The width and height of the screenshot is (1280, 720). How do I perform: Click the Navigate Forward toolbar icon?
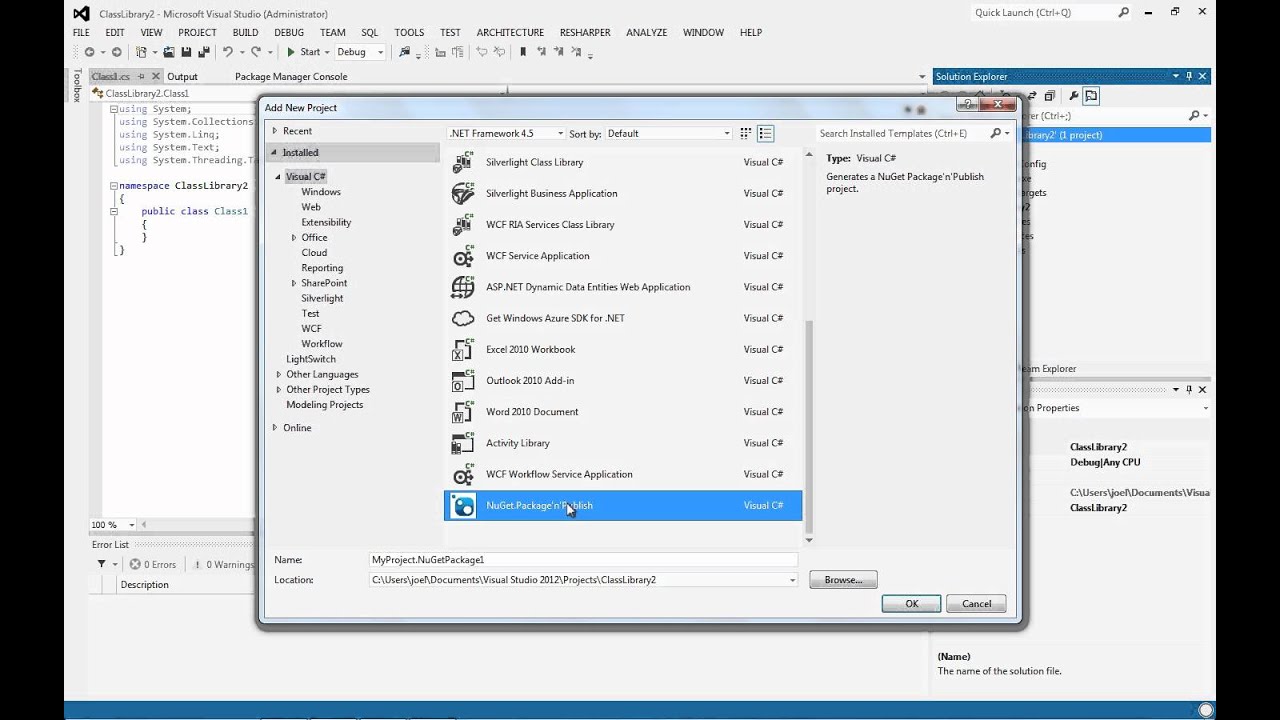coord(116,52)
